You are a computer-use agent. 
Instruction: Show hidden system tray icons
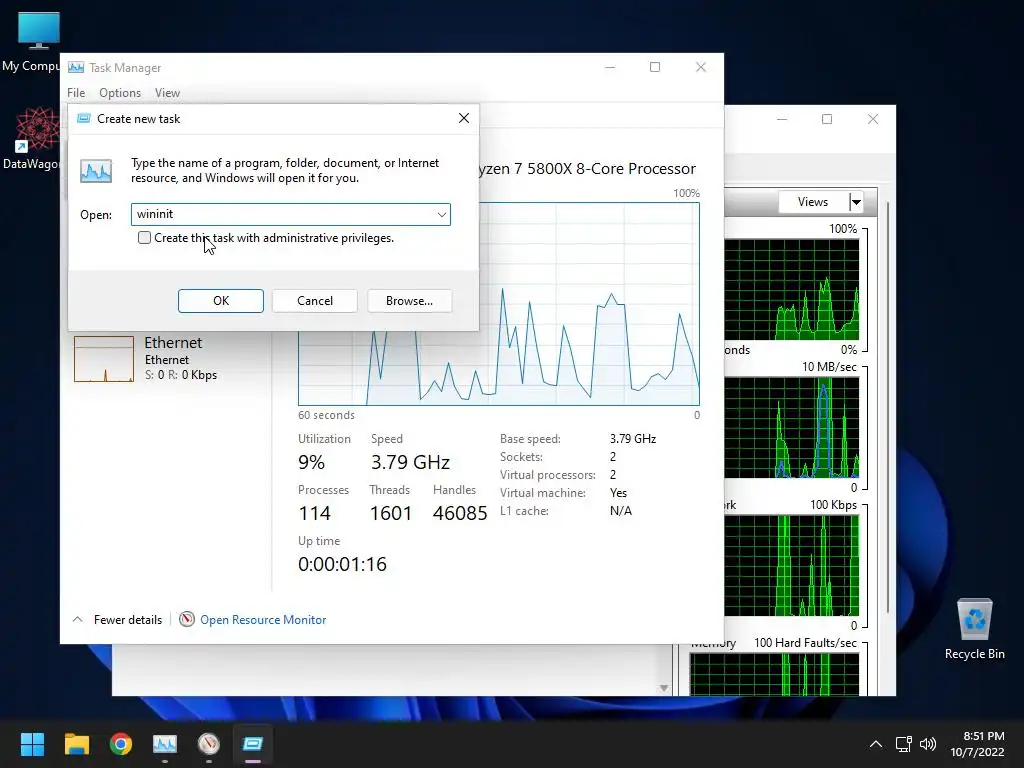tap(876, 744)
